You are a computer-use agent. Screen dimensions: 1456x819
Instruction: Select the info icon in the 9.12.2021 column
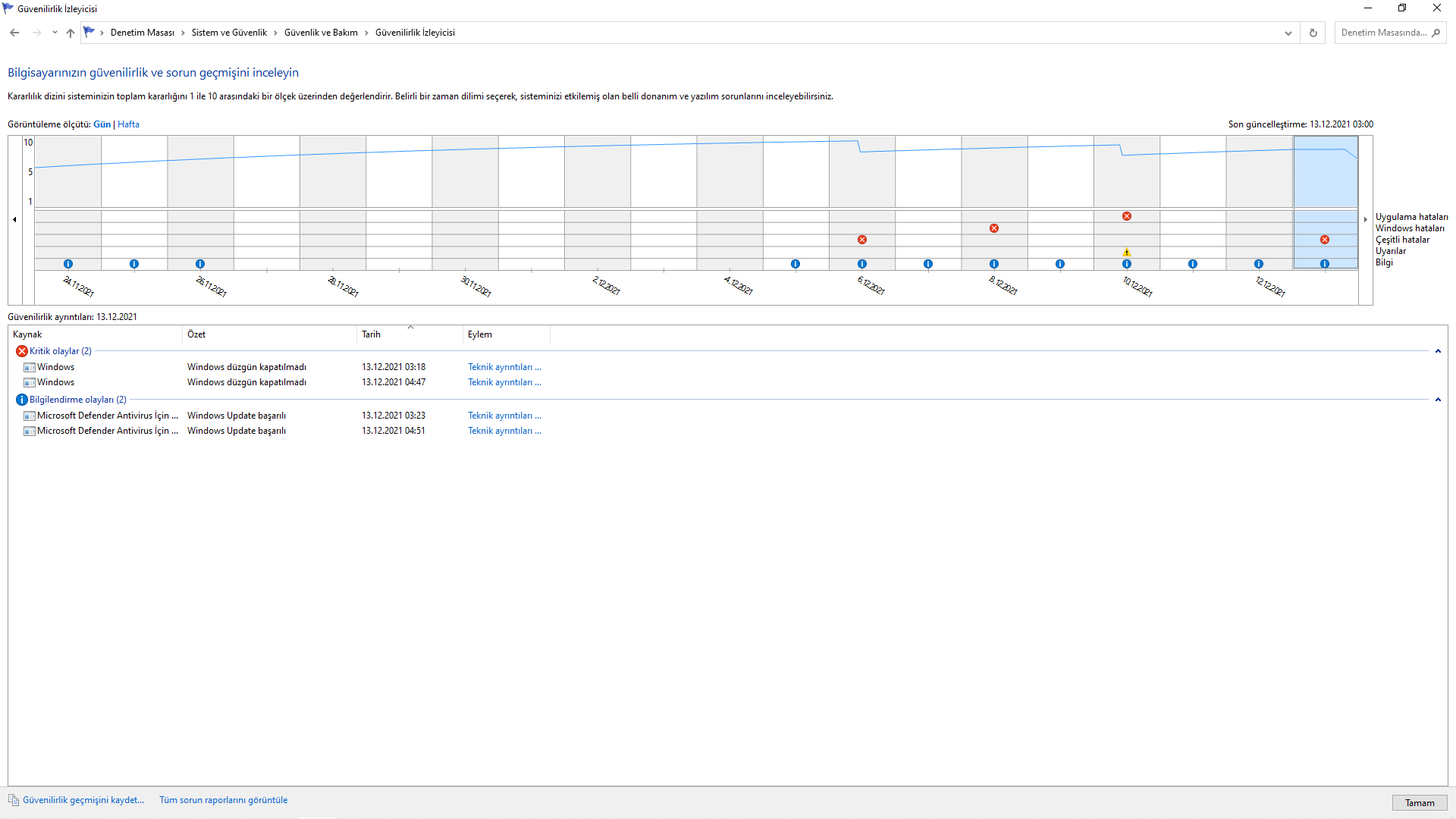(1060, 264)
